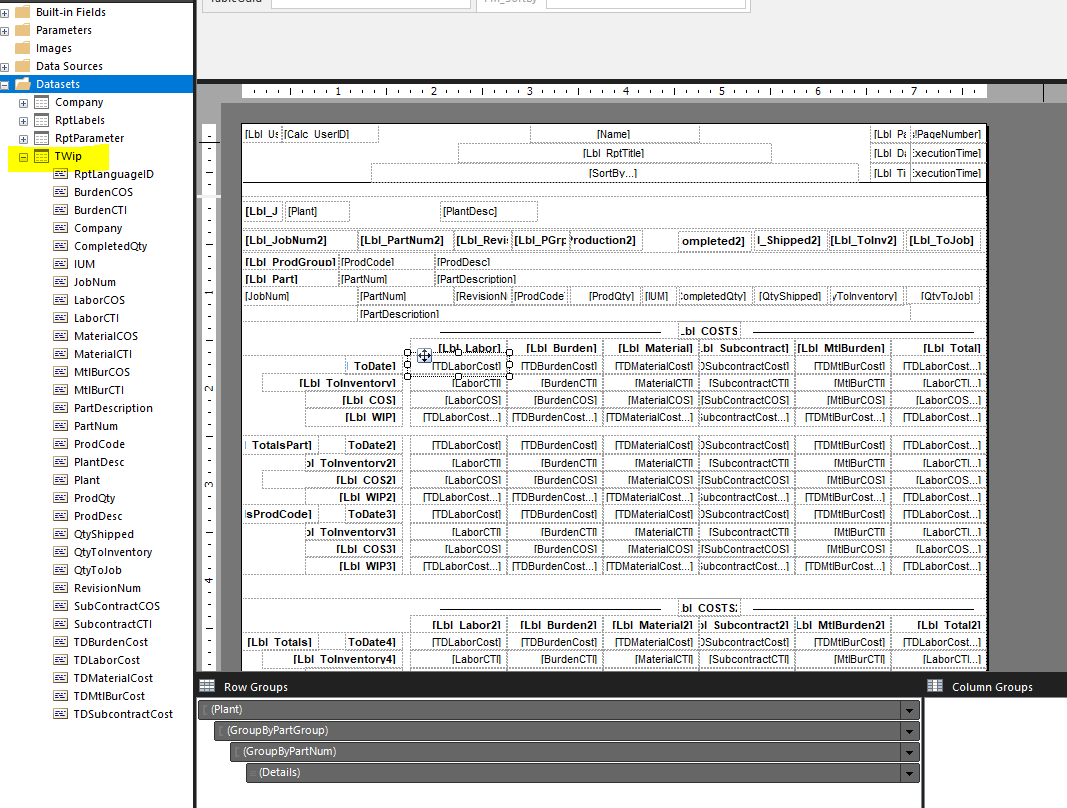The image size is (1067, 808).
Task: Click the CompletedQty field icon
Action: click(61, 246)
